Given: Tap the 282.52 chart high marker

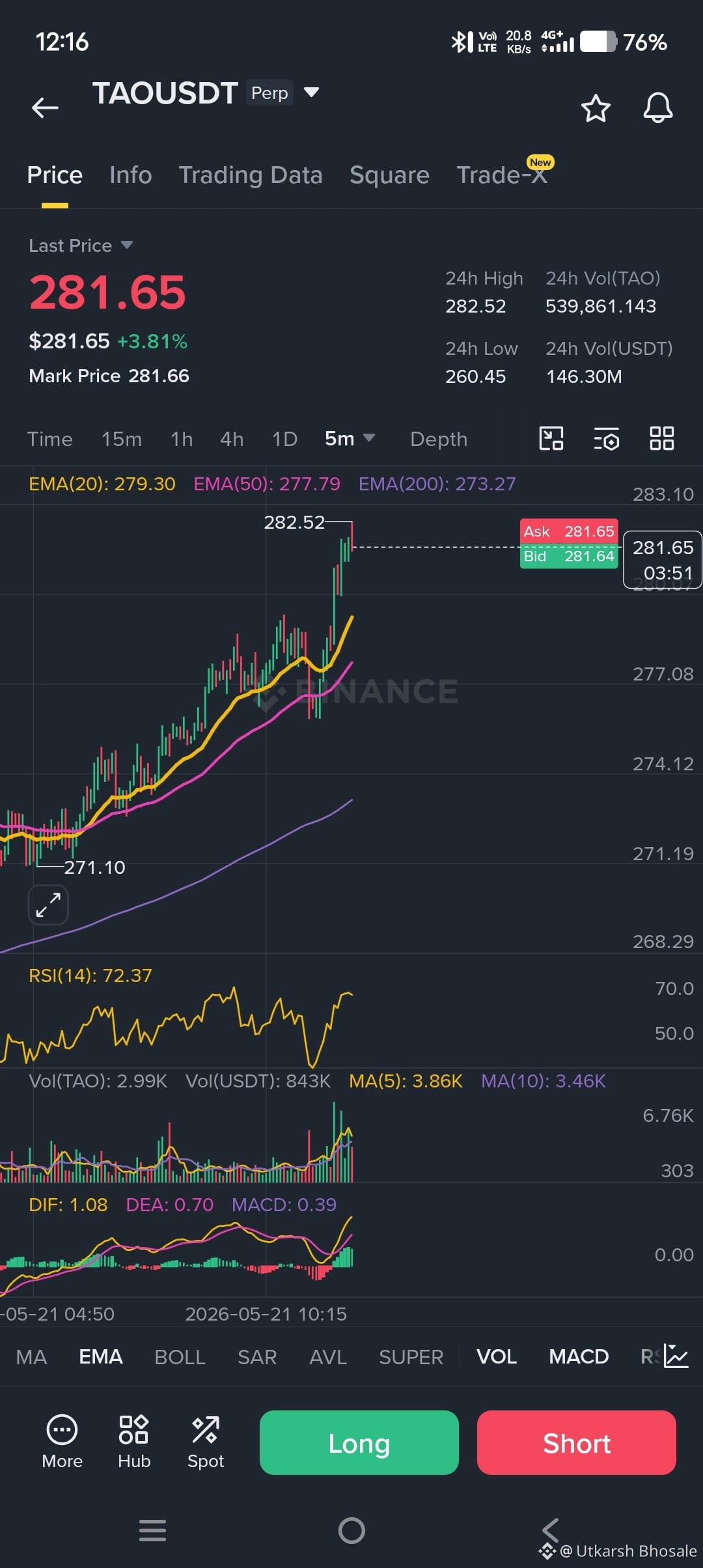Looking at the screenshot, I should (294, 522).
